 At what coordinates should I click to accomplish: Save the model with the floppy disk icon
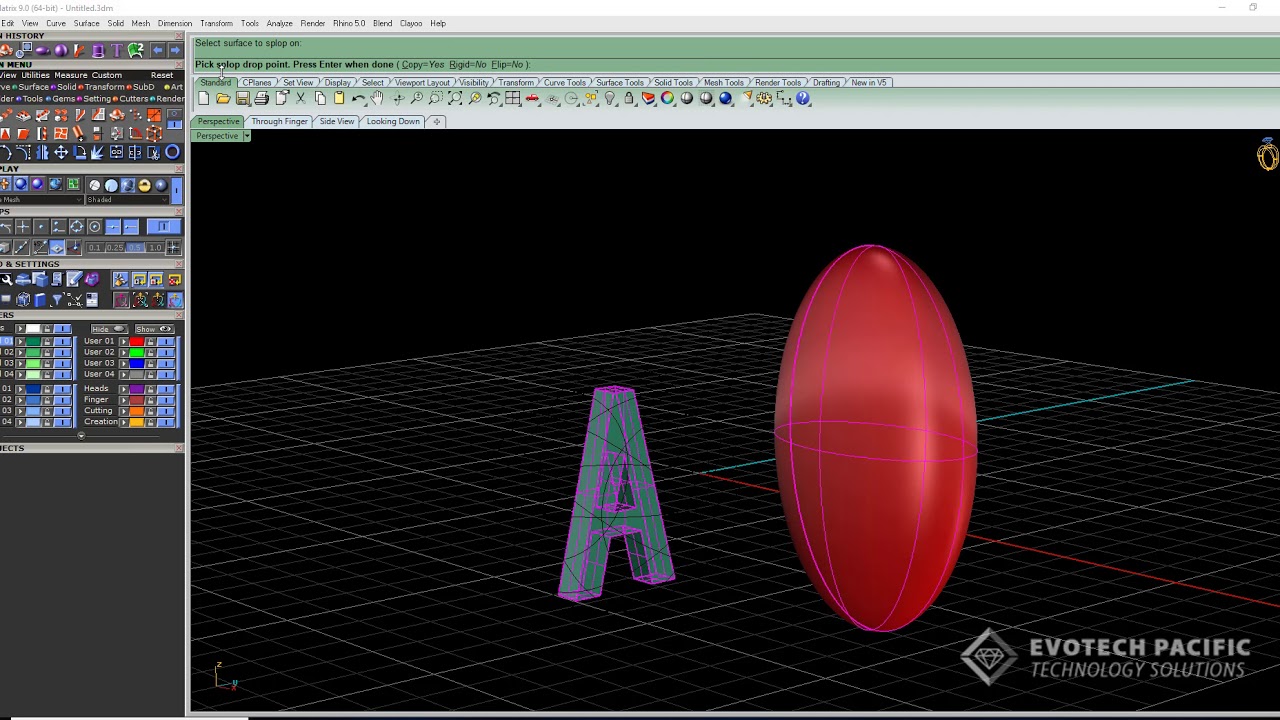tap(242, 98)
